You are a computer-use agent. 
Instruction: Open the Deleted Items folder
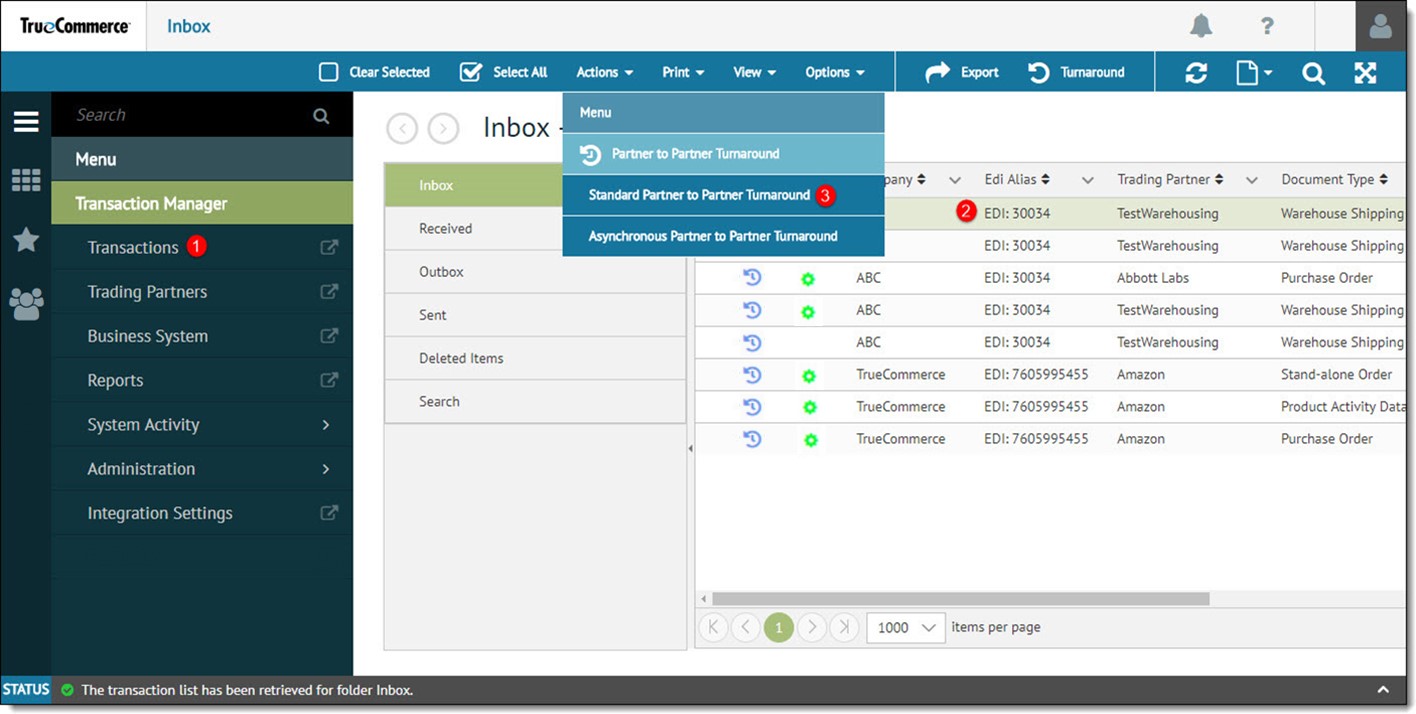[x=461, y=358]
